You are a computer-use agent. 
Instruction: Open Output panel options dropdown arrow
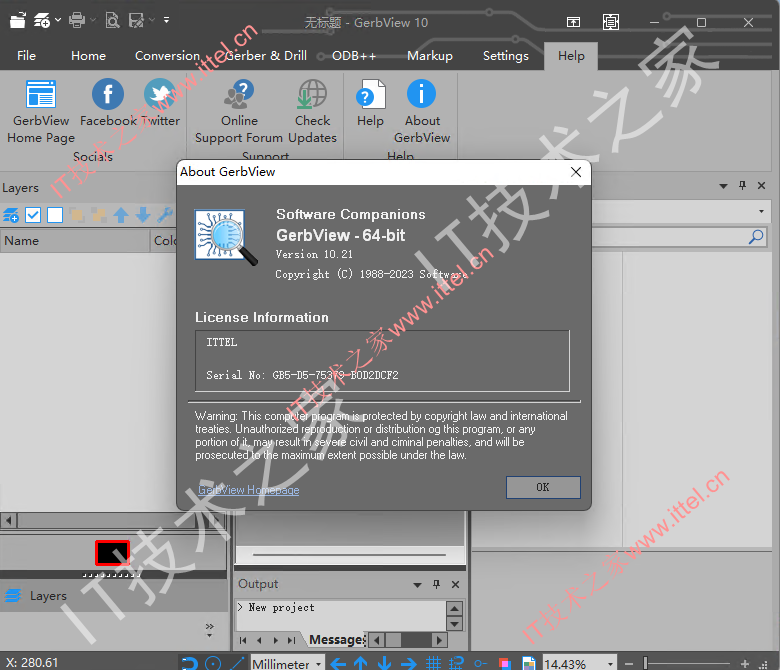(417, 584)
